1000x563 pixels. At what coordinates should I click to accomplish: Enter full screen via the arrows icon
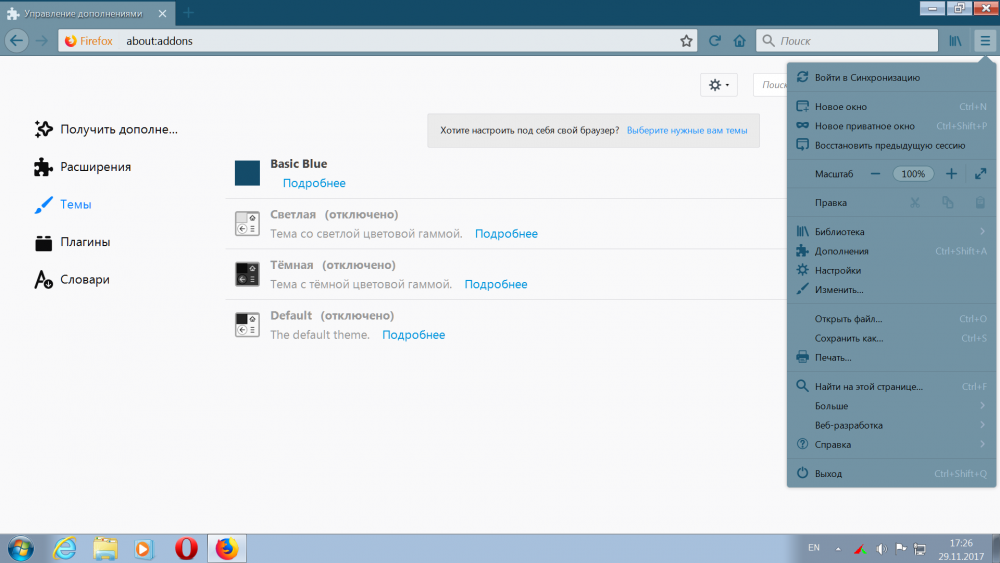pyautogui.click(x=980, y=173)
